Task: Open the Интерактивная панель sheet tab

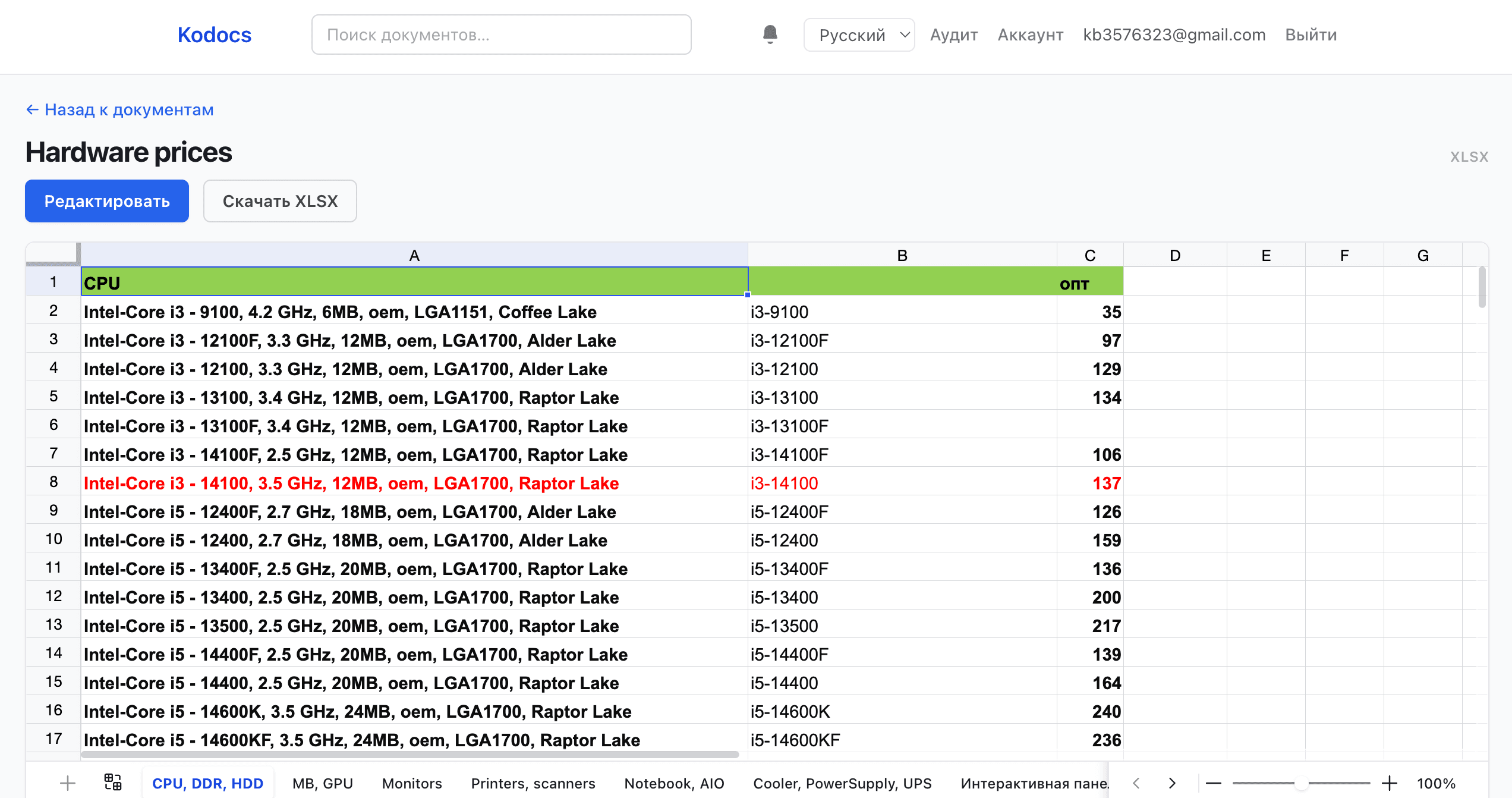Action: click(x=1034, y=783)
